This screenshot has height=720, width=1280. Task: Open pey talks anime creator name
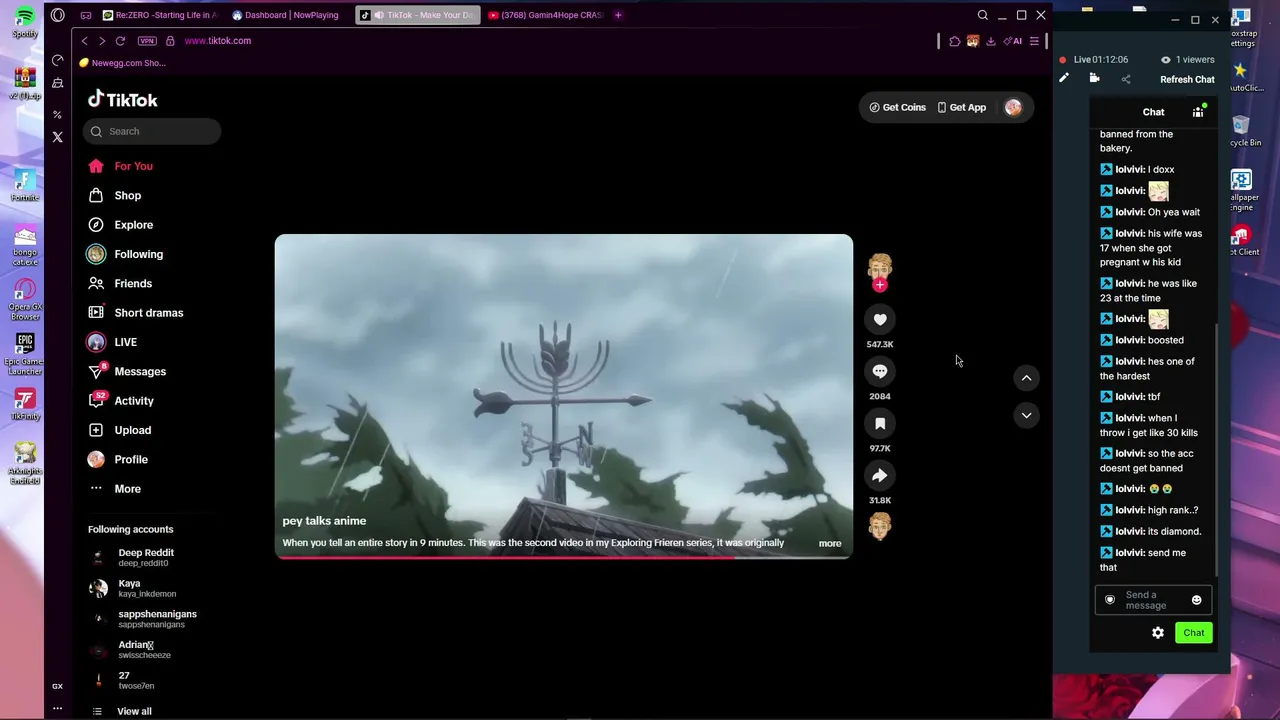324,521
